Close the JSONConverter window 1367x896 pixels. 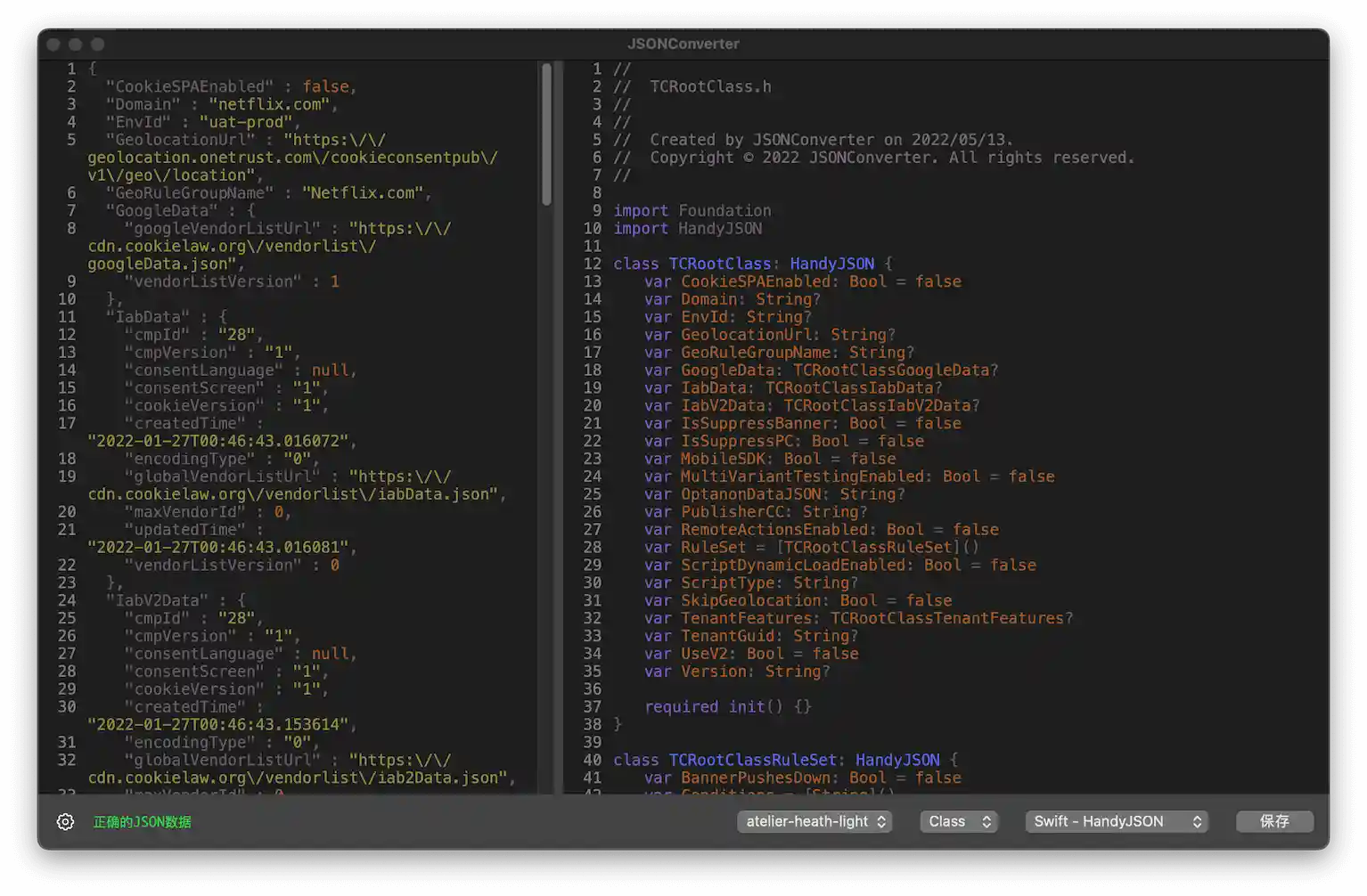coord(53,45)
